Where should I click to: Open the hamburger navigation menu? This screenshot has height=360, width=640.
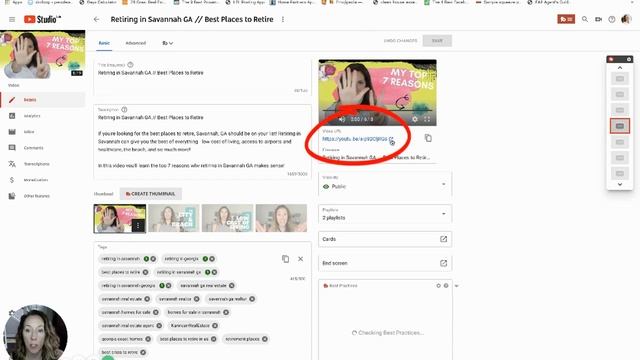click(x=12, y=19)
